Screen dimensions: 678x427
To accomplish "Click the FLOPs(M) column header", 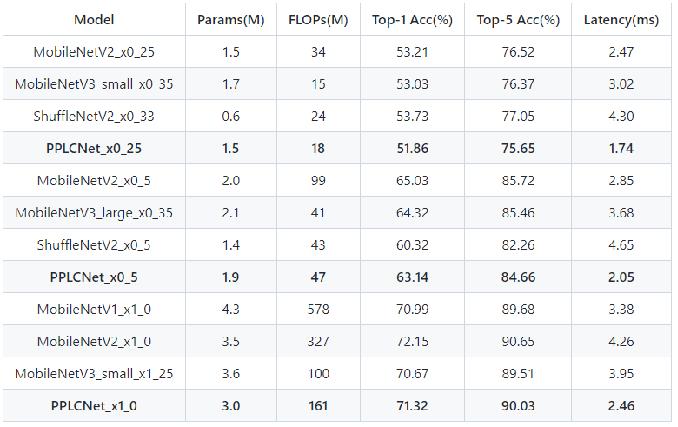I will (x=318, y=20).
